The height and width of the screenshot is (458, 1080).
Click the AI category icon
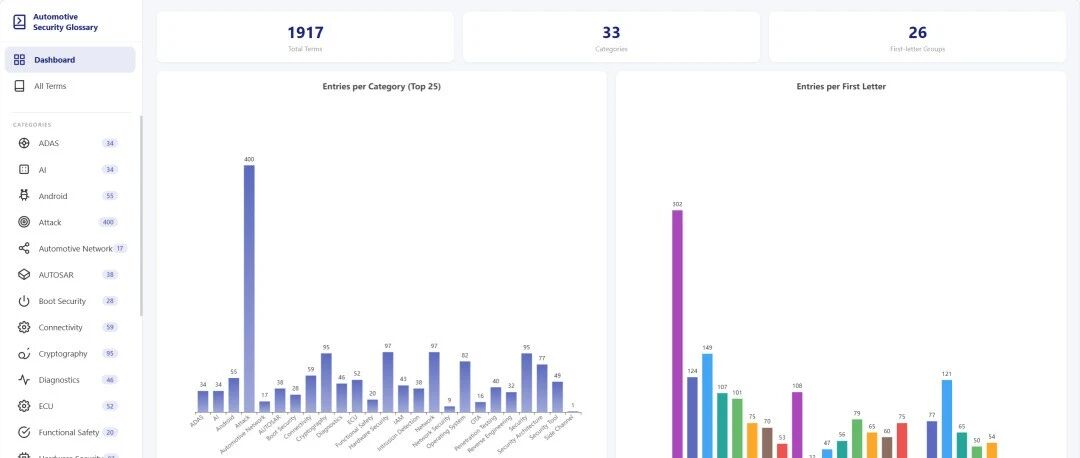coord(24,169)
